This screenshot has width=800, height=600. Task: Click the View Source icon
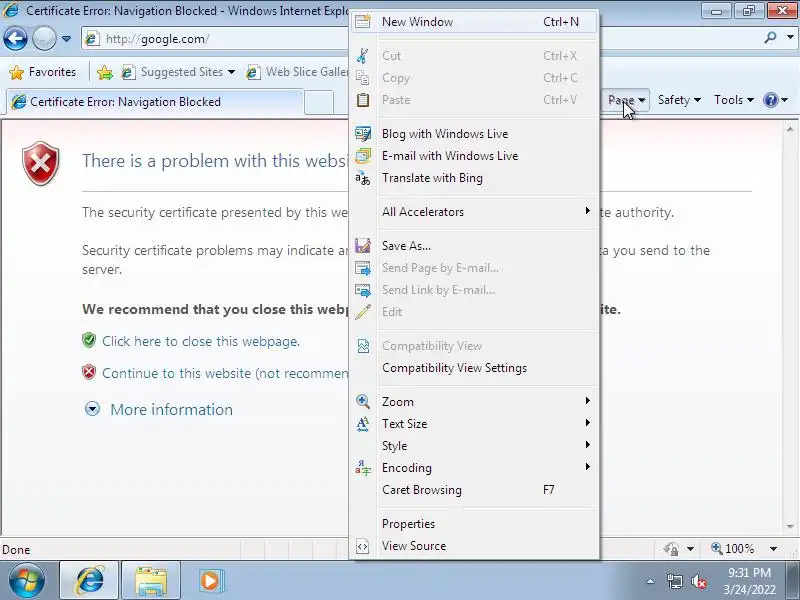pos(363,546)
